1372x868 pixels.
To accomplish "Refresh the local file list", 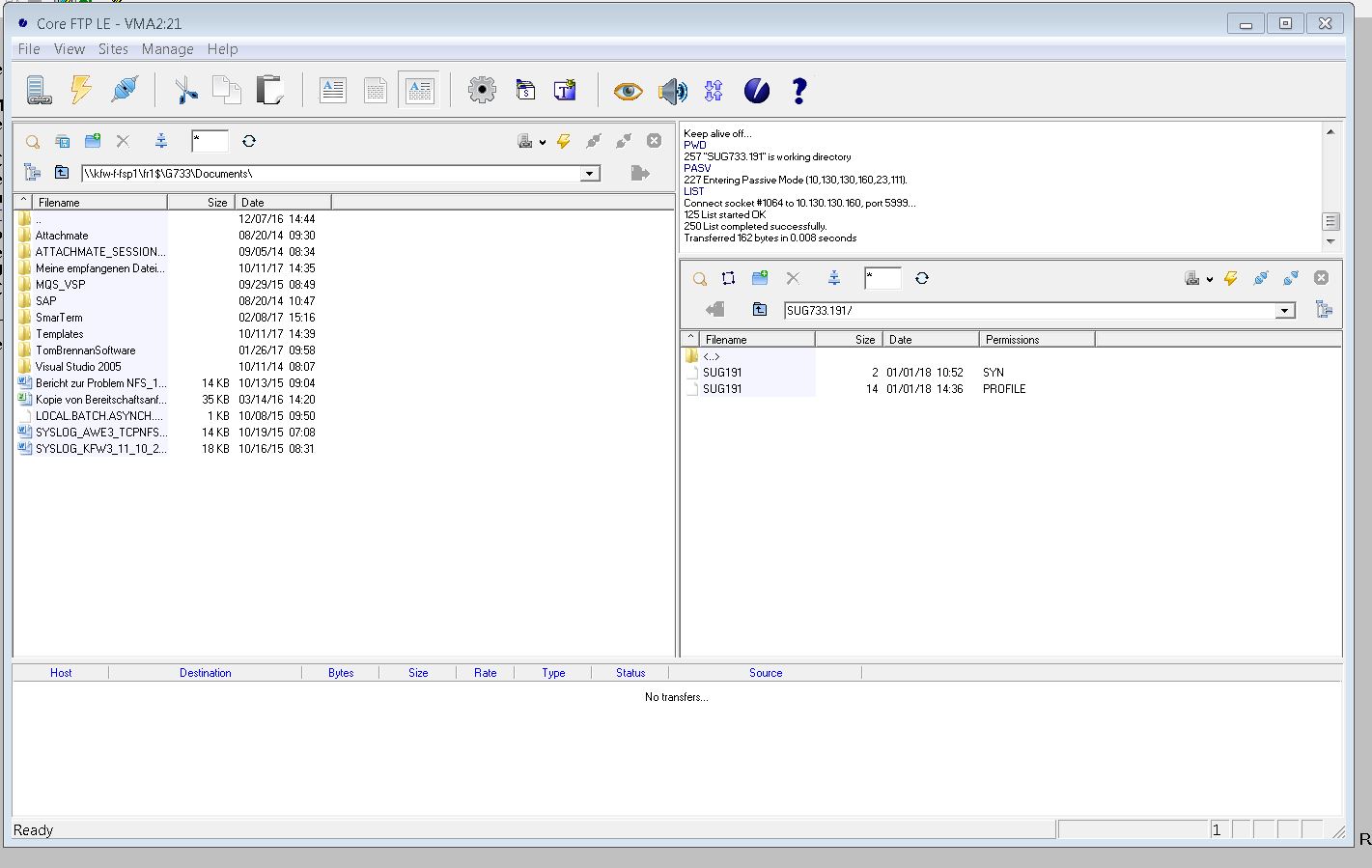I will (249, 141).
